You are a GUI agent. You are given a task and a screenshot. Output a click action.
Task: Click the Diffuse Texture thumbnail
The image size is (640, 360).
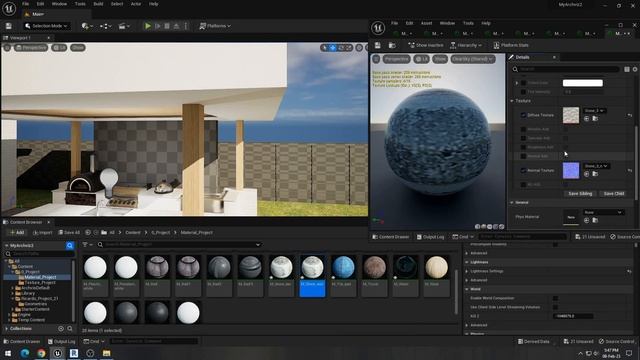point(571,115)
